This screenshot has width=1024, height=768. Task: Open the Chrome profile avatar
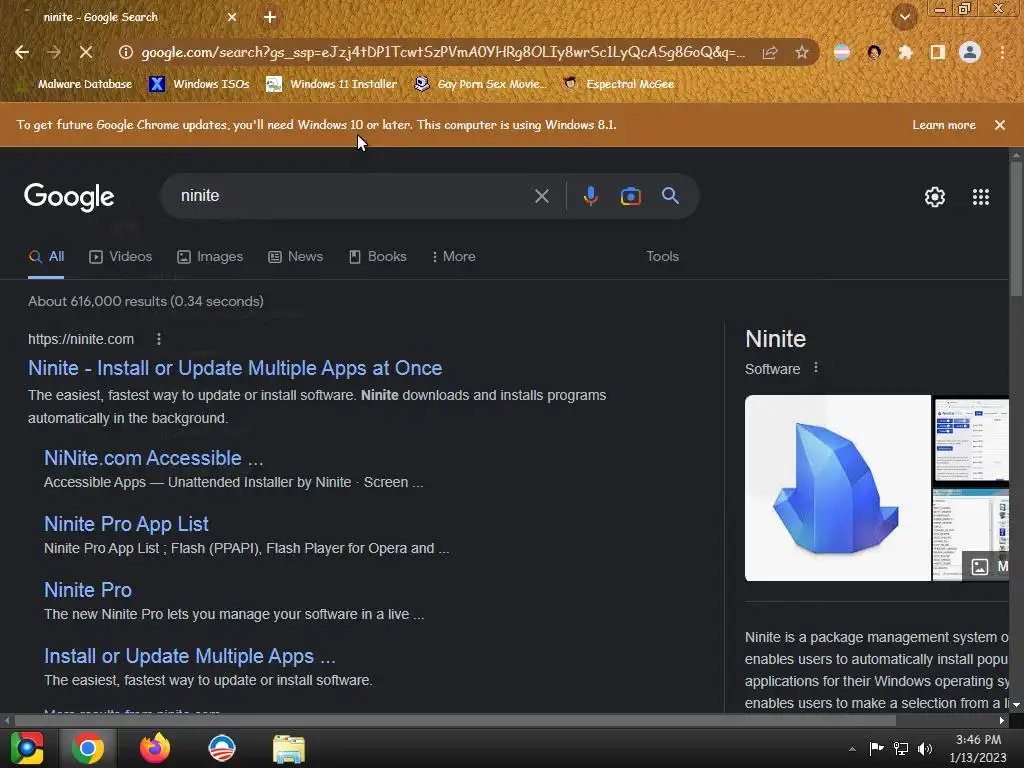click(x=970, y=52)
